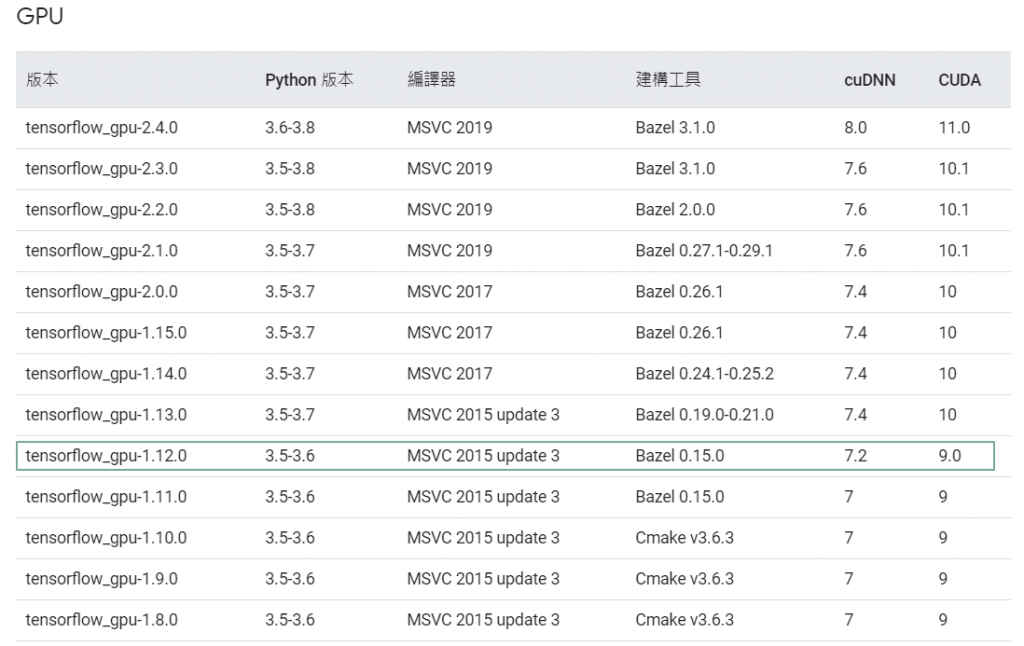Select the 版本 column header
1024x646 pixels.
[x=42, y=80]
